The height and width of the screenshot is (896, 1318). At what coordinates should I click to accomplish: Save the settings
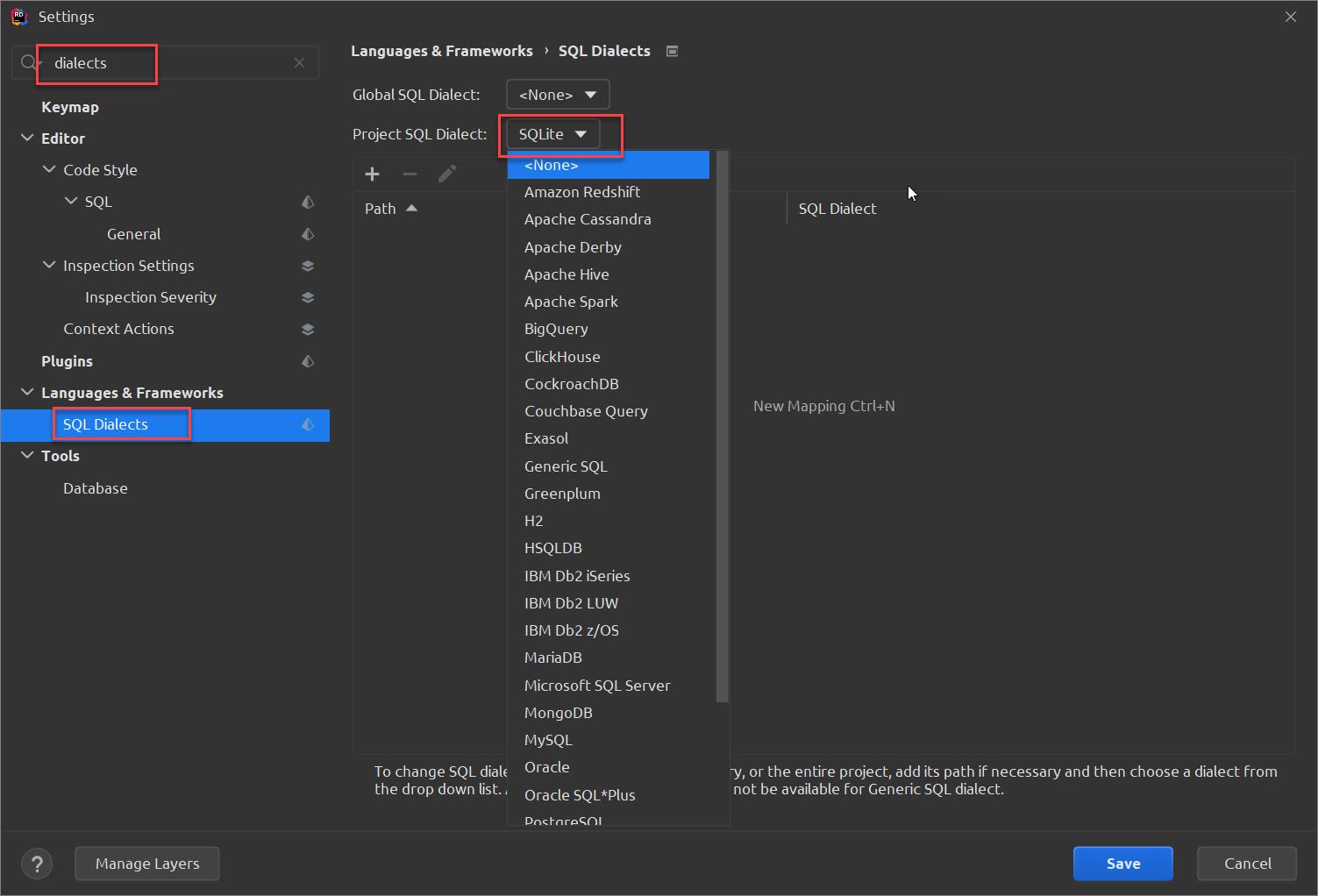(1122, 864)
